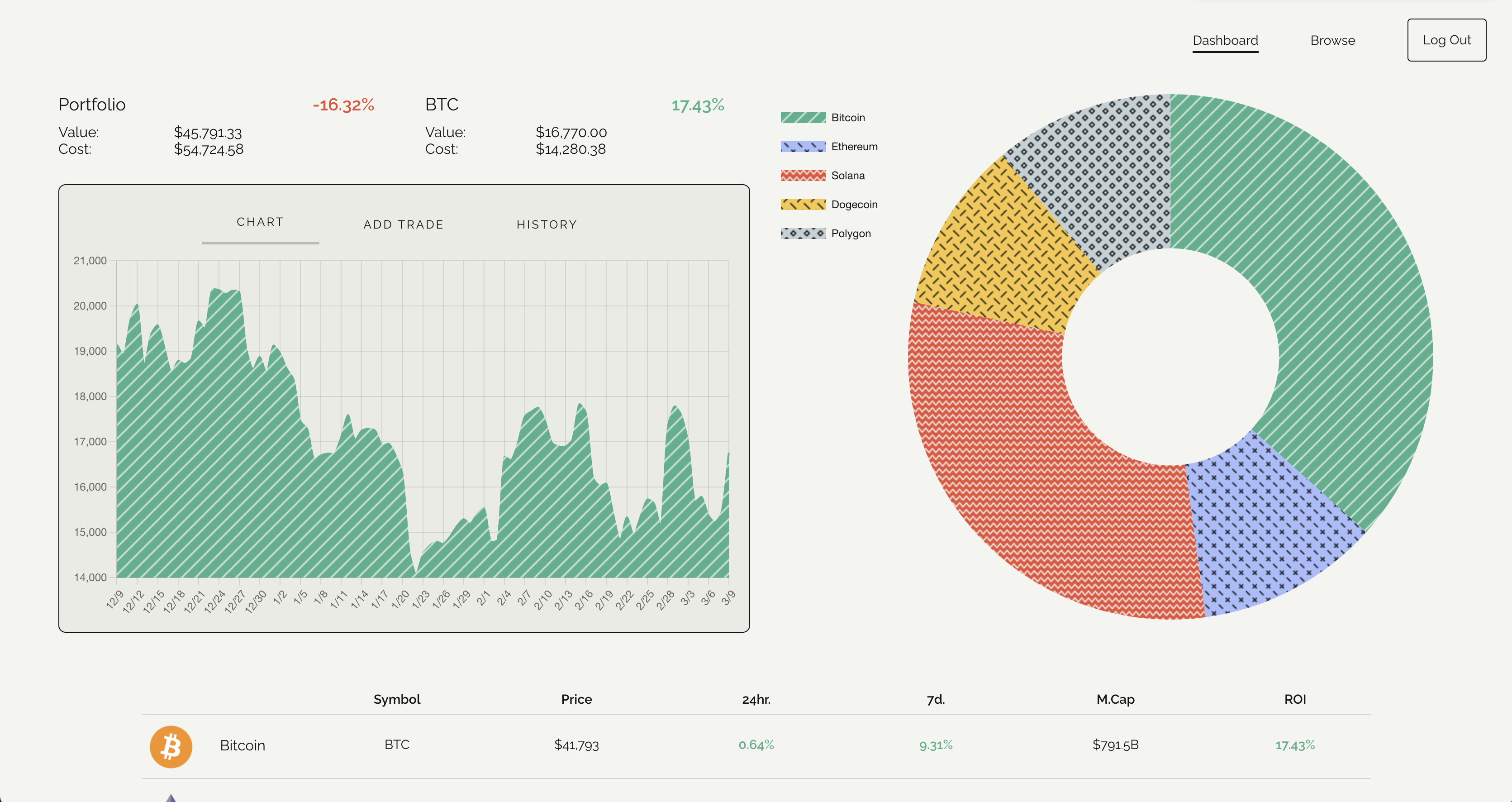This screenshot has width=1512, height=802.
Task: Click the partially visible Ethereum coin icon below Bitcoin
Action: 171,797
